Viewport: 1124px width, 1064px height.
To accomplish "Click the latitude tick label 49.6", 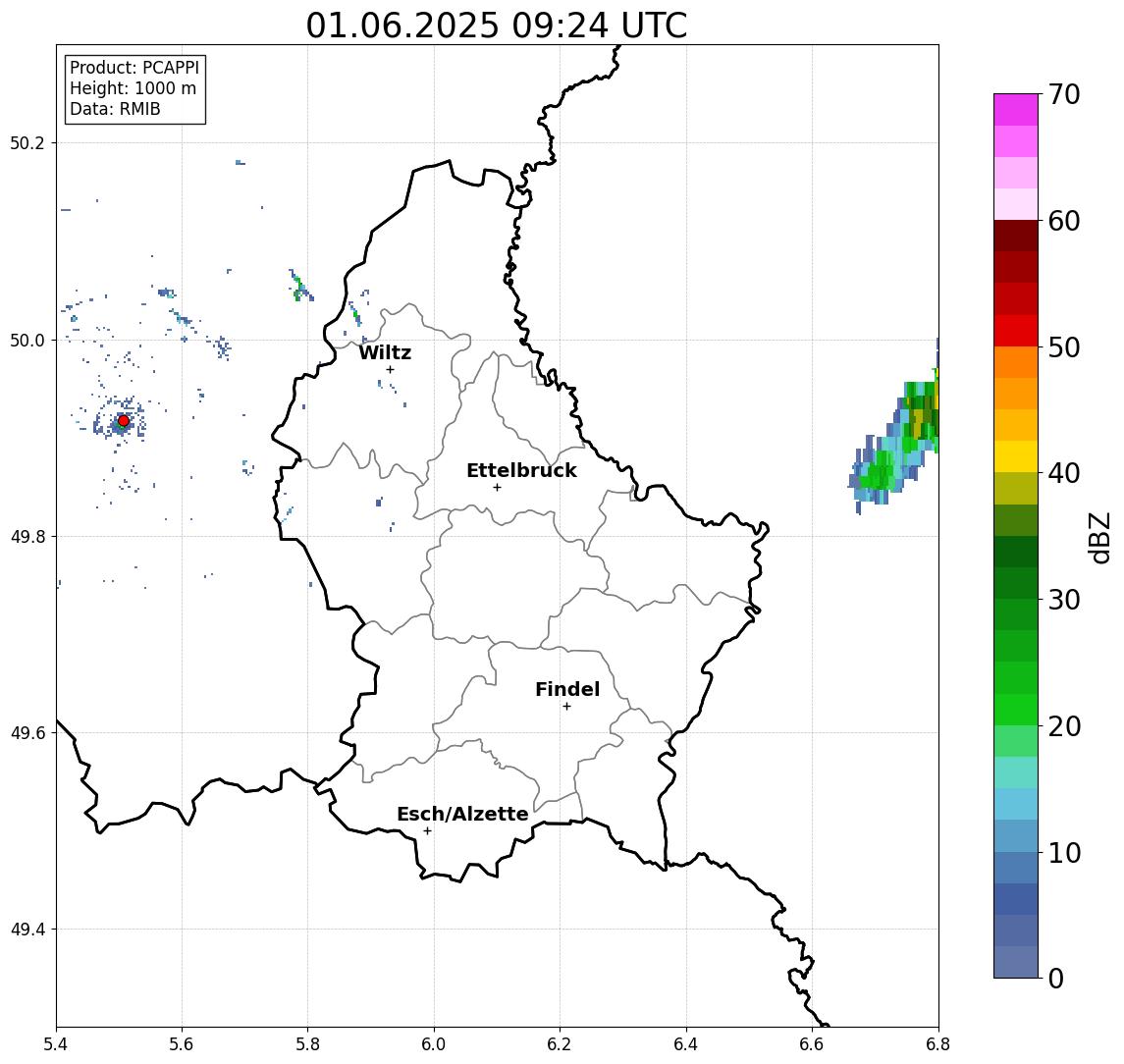I will pyautogui.click(x=27, y=733).
